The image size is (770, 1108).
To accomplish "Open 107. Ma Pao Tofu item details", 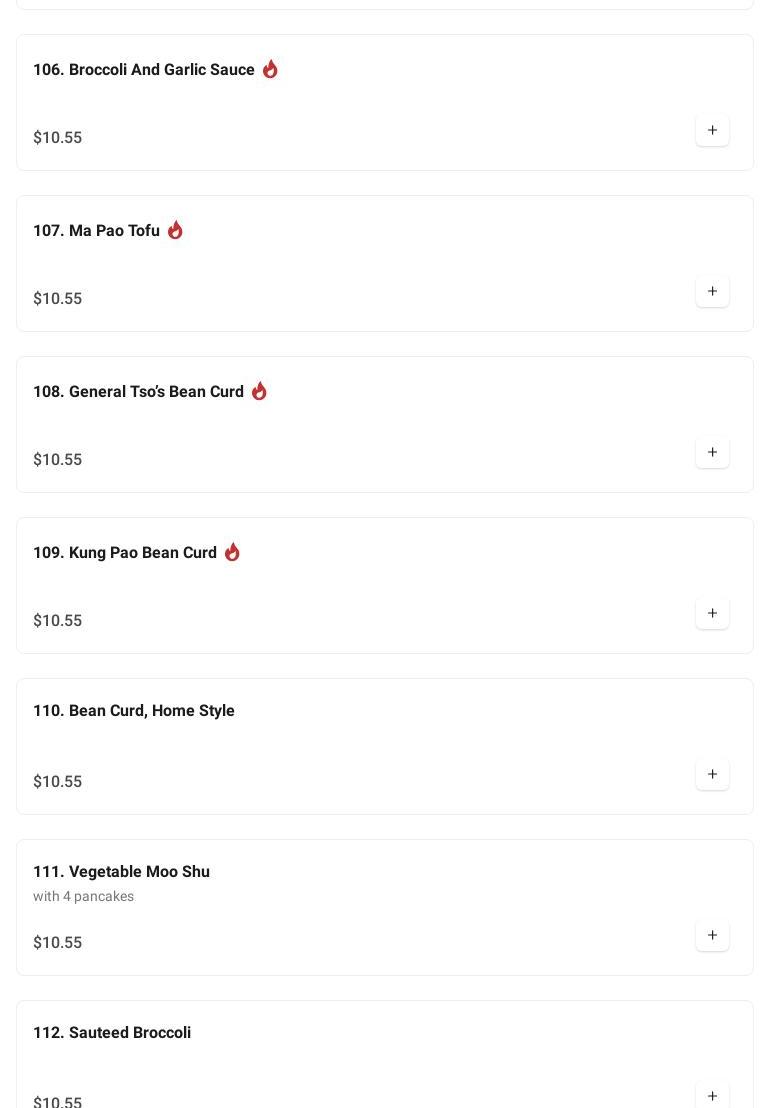I will click(96, 231).
